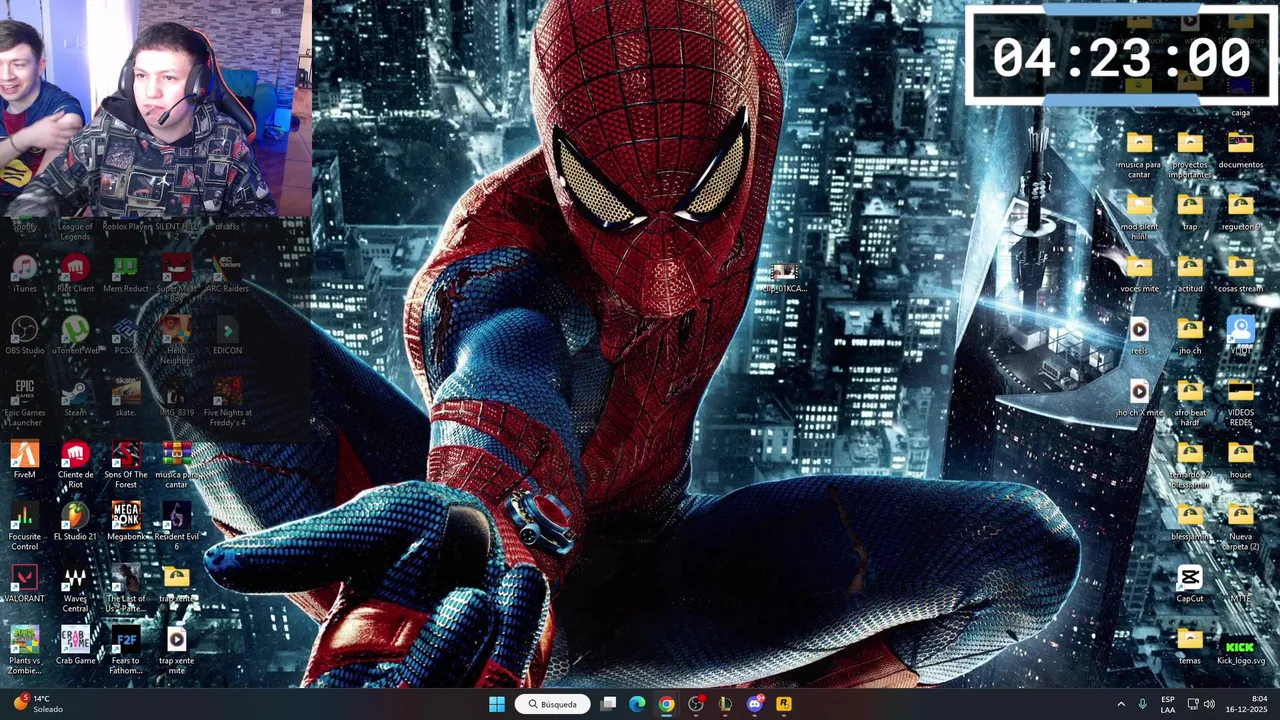Select the Crab Game shortcut
1280x720 pixels.
click(x=75, y=646)
